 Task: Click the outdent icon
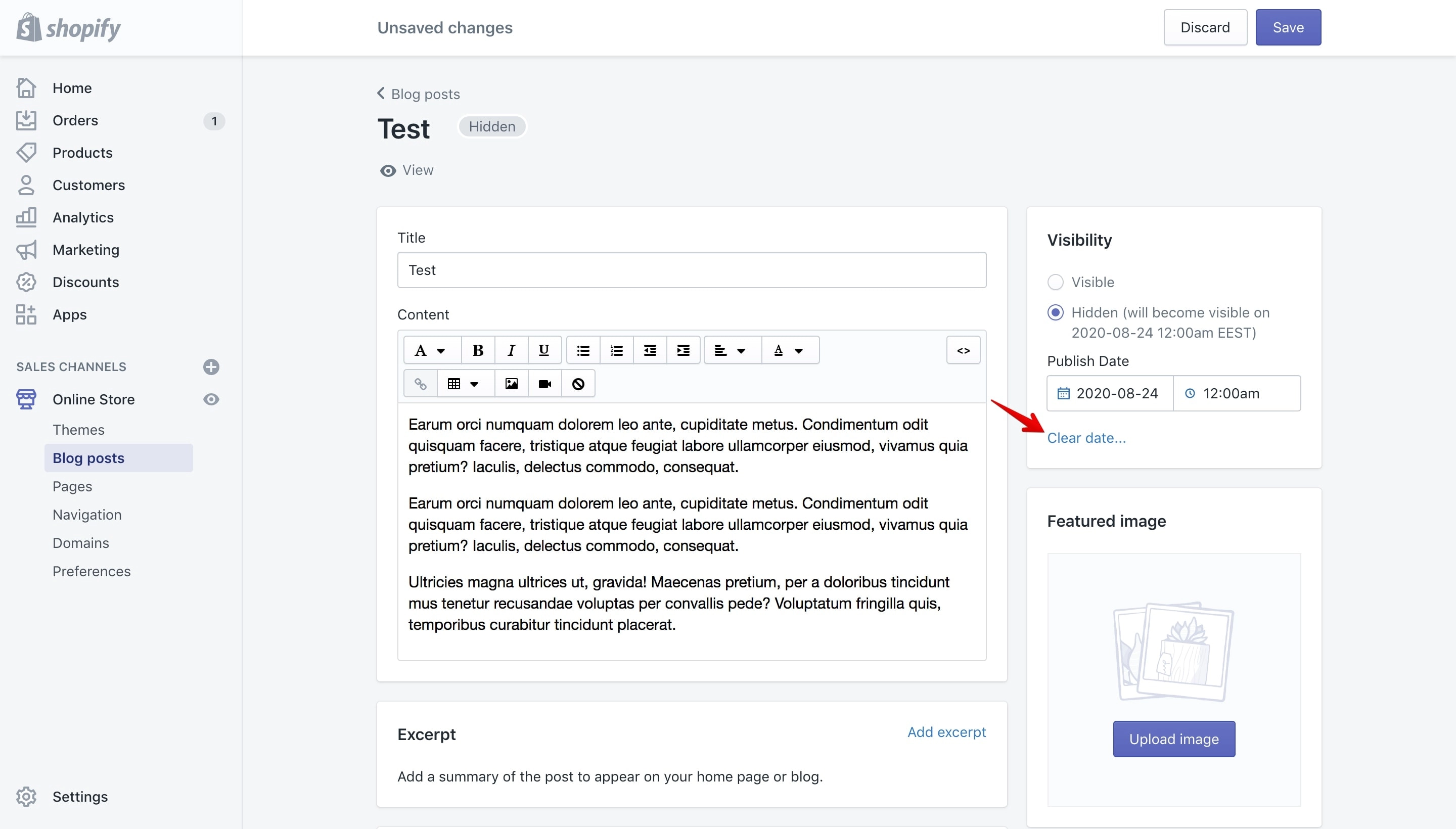650,350
